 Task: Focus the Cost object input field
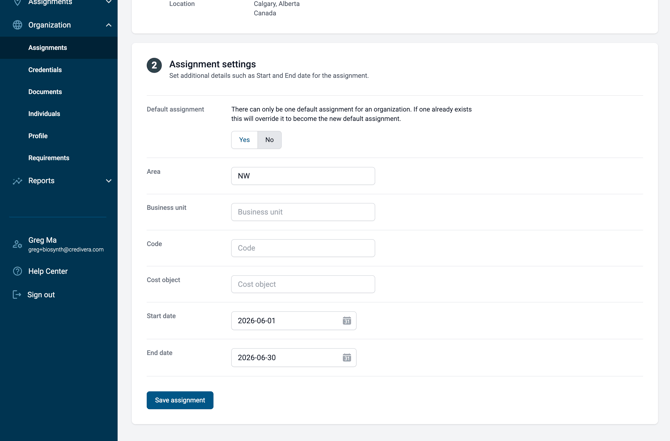[x=303, y=284]
